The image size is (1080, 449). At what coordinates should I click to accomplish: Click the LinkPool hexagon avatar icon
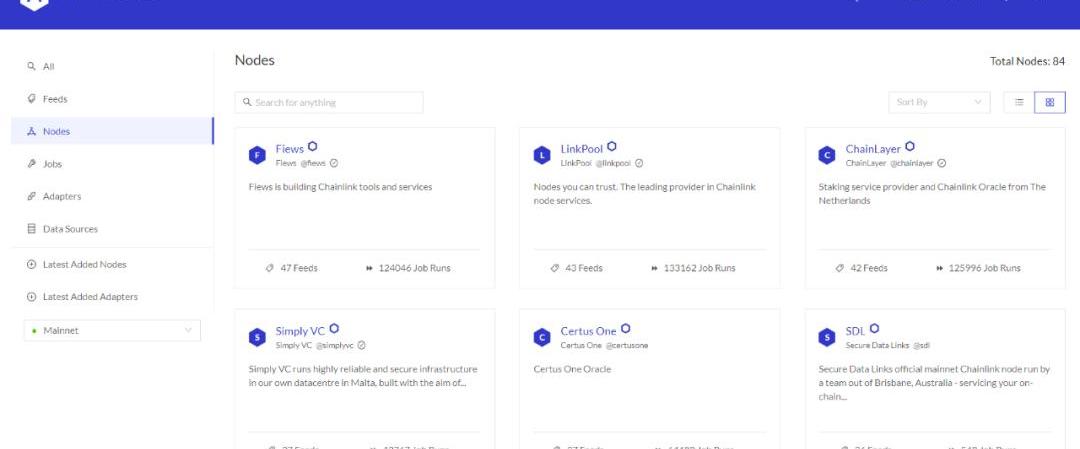pyautogui.click(x=542, y=155)
